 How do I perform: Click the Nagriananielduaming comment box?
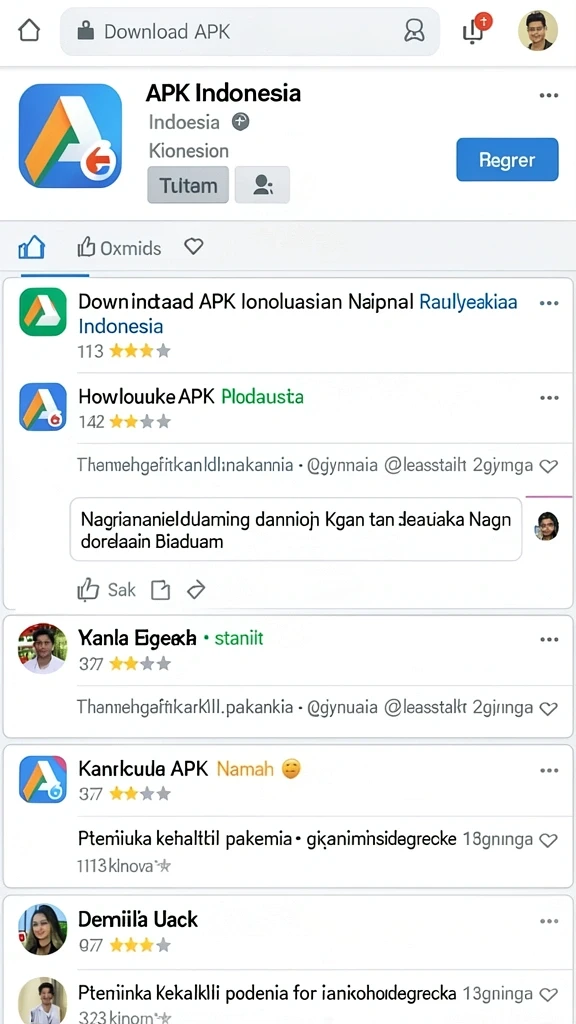click(x=295, y=529)
